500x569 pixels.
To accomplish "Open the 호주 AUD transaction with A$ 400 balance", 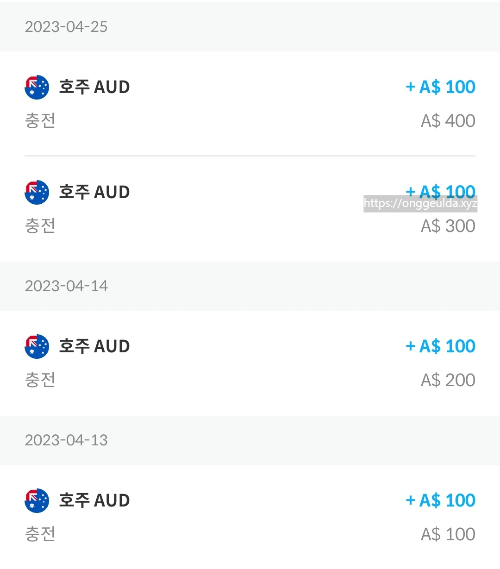I will pos(250,103).
